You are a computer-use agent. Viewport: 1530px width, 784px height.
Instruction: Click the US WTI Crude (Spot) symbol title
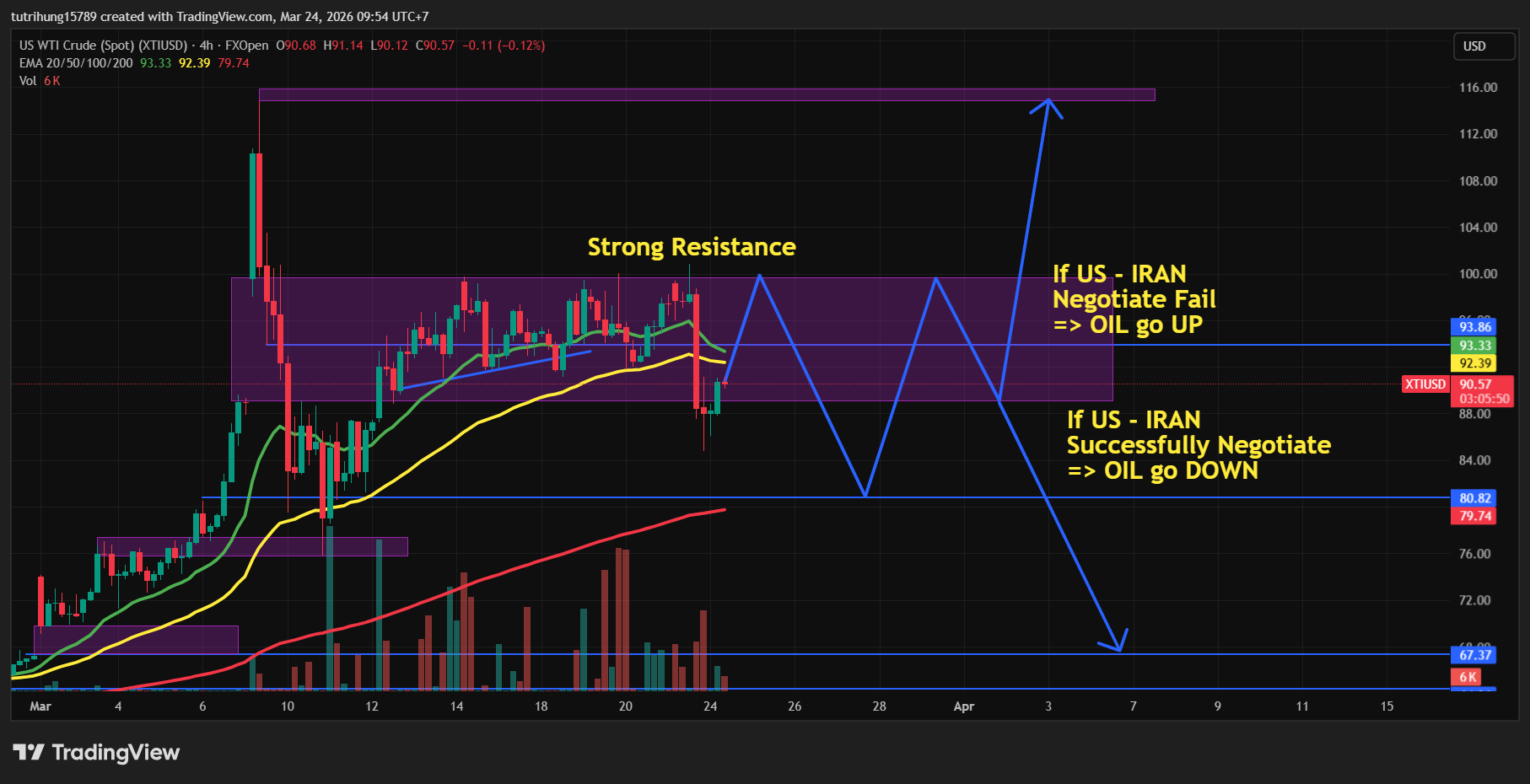tap(103, 46)
